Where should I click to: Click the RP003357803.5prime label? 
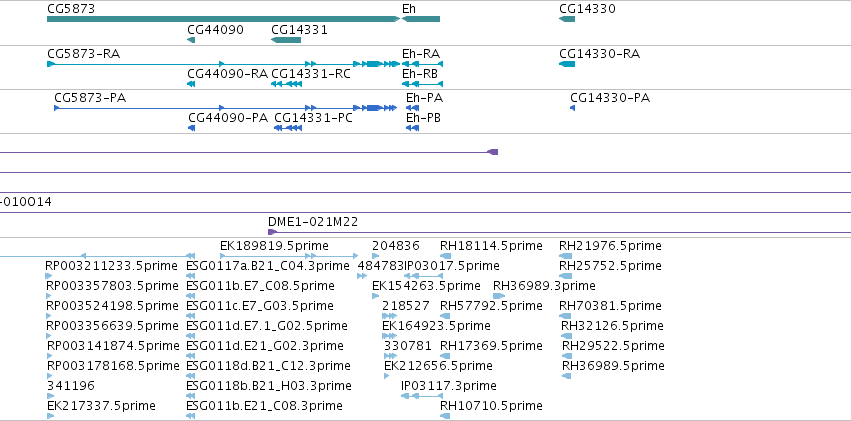click(x=113, y=286)
